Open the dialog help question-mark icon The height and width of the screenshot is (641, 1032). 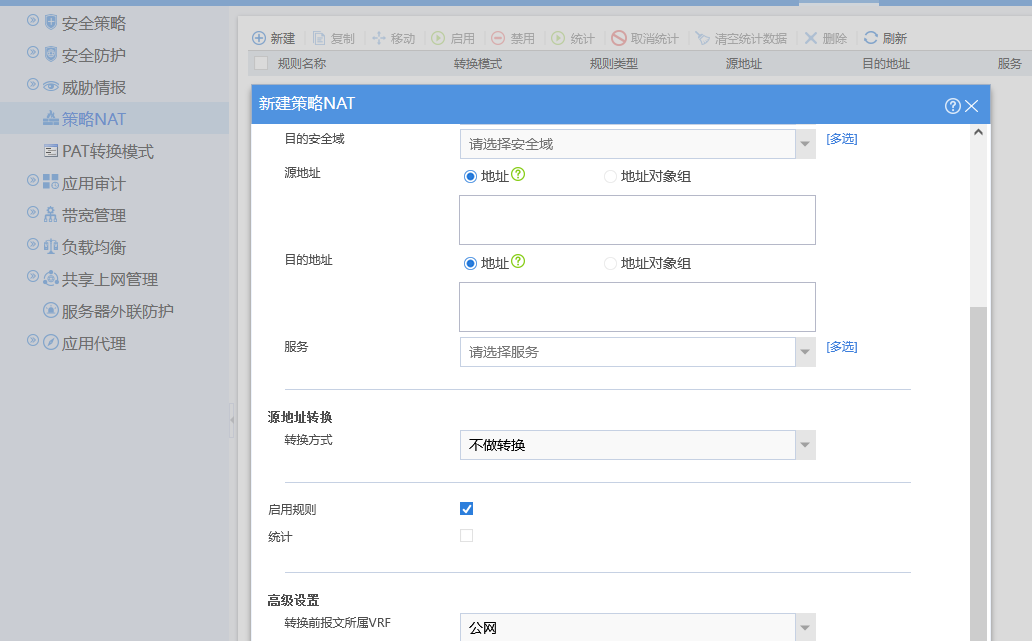[952, 105]
